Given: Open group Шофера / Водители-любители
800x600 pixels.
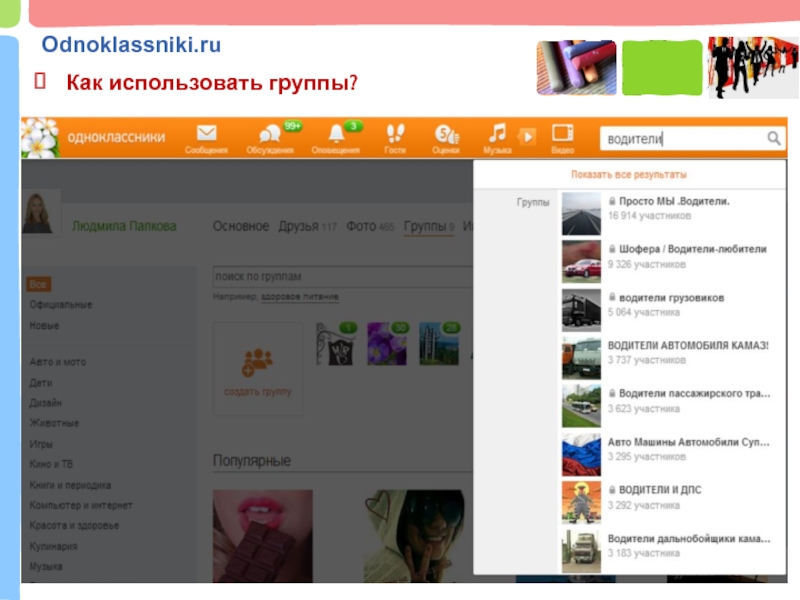Looking at the screenshot, I should 692,249.
